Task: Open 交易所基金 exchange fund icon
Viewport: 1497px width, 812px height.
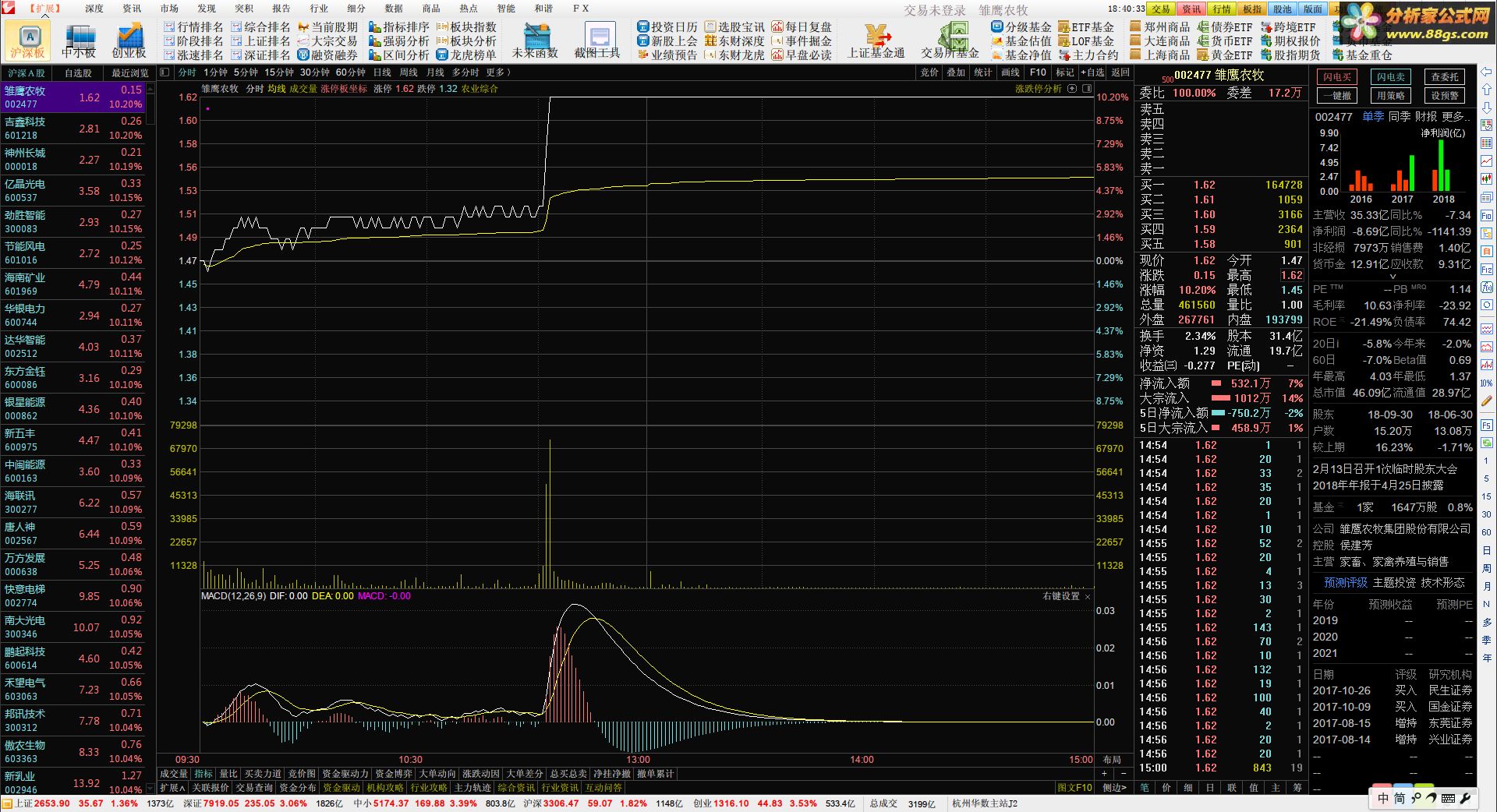Action: coord(950,41)
